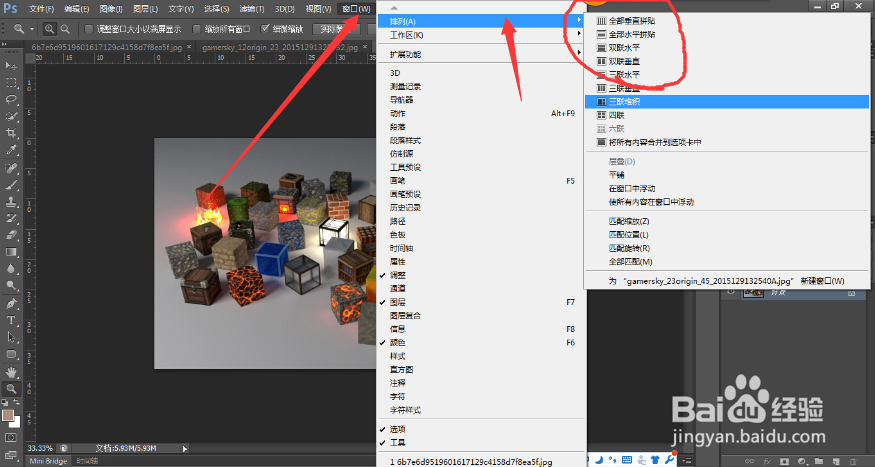Choose 三联堆积 arrangement
This screenshot has width=875, height=467.
(726, 102)
